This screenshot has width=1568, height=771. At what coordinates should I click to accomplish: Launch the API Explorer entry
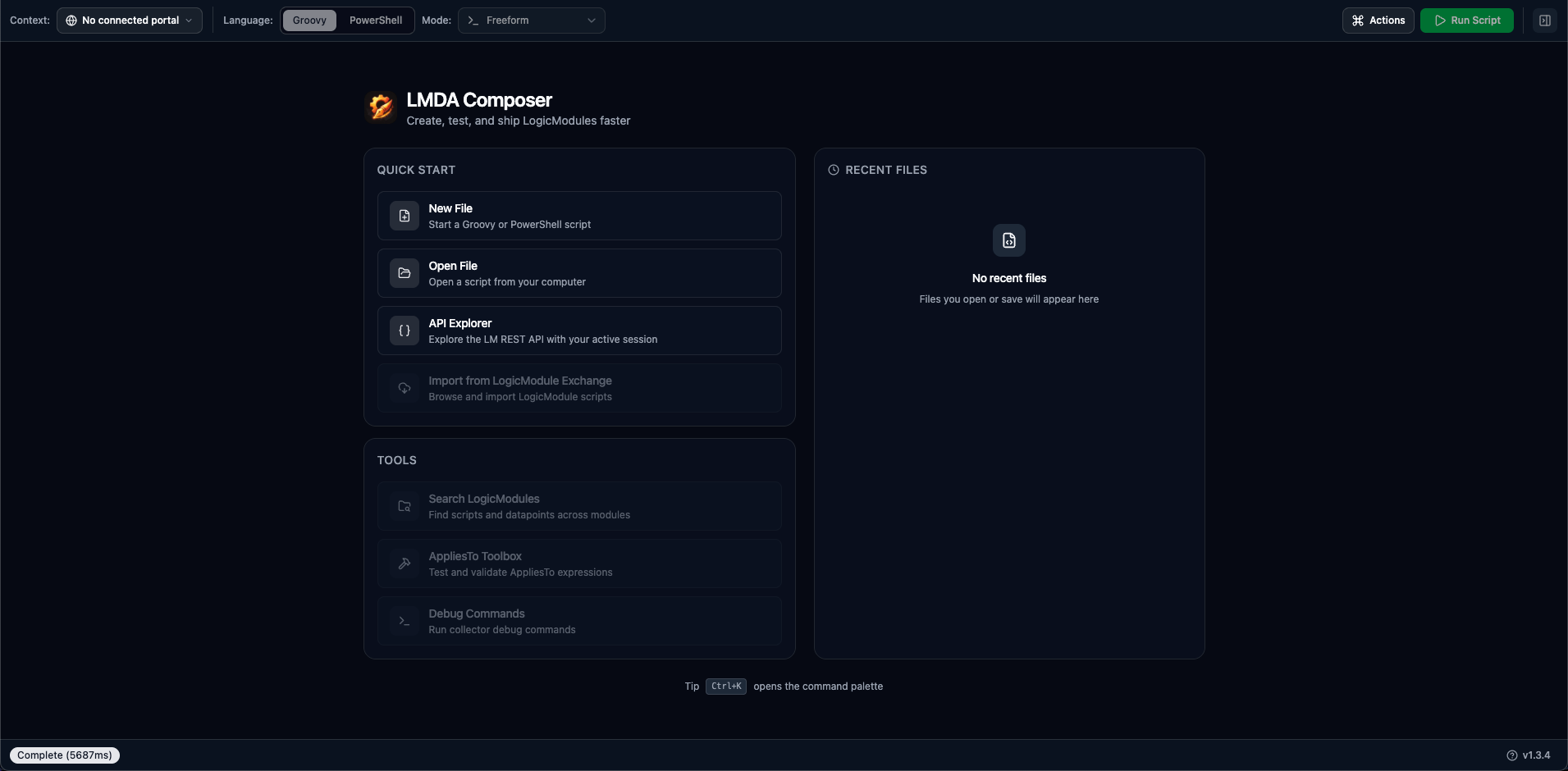[578, 331]
